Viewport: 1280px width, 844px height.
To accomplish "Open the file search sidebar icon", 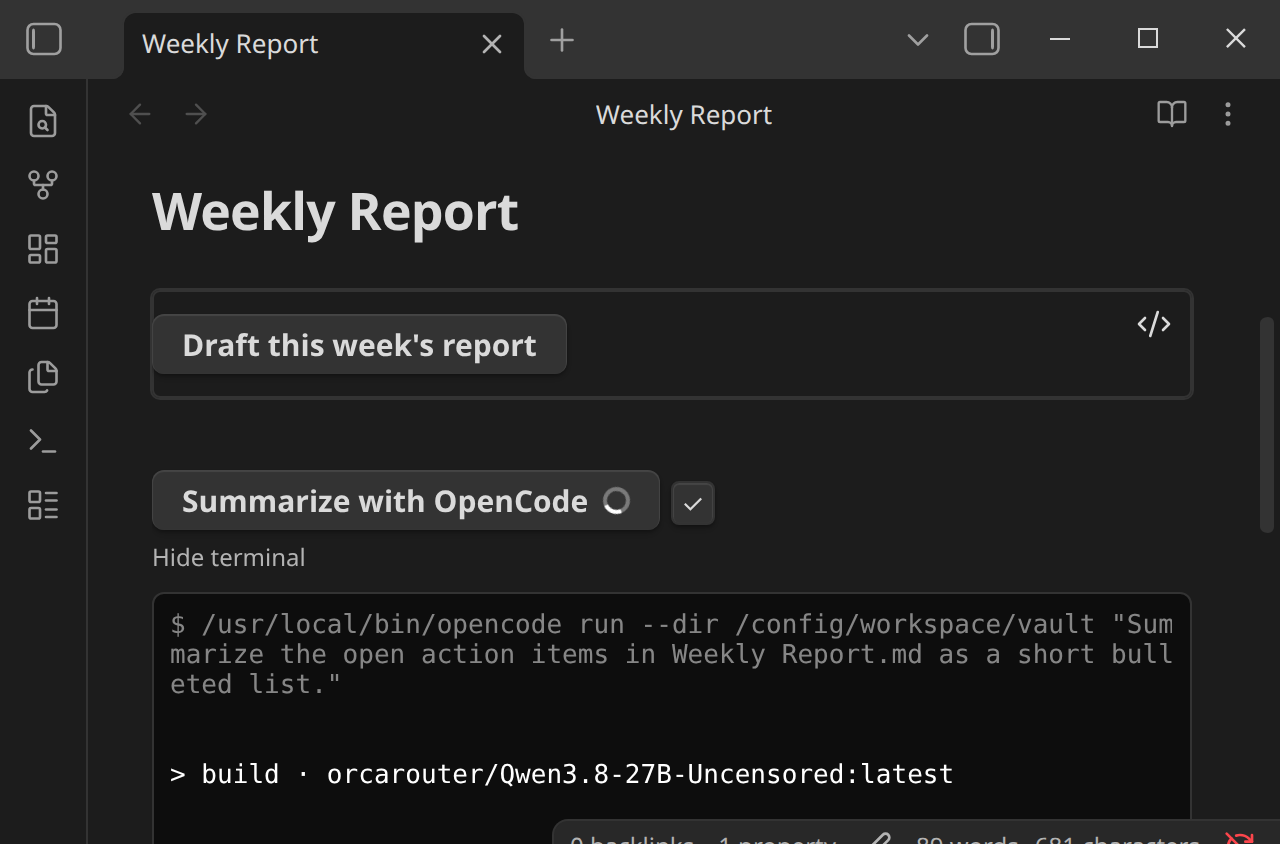I will click(43, 121).
